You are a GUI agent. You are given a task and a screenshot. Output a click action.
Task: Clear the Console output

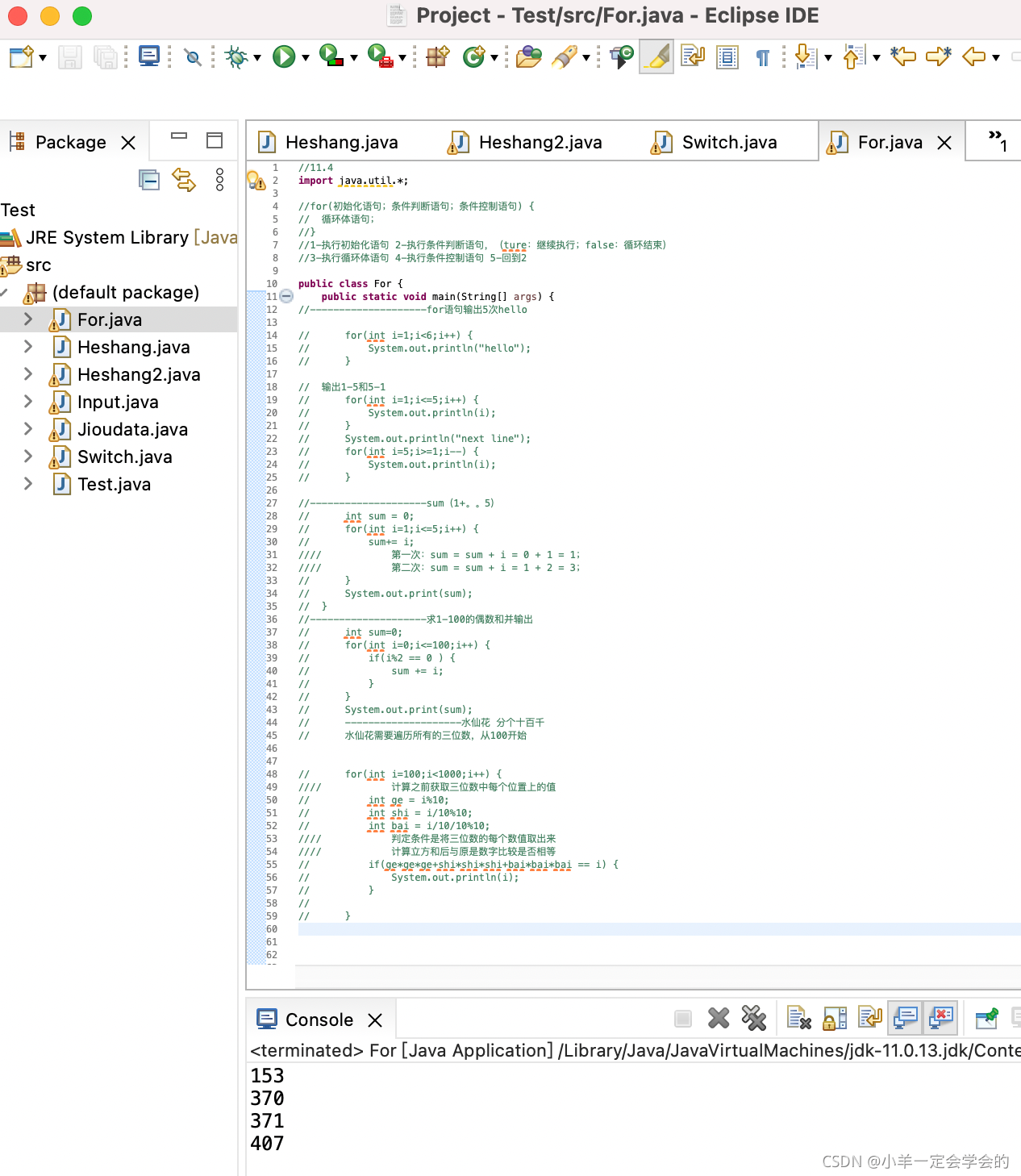[798, 1018]
